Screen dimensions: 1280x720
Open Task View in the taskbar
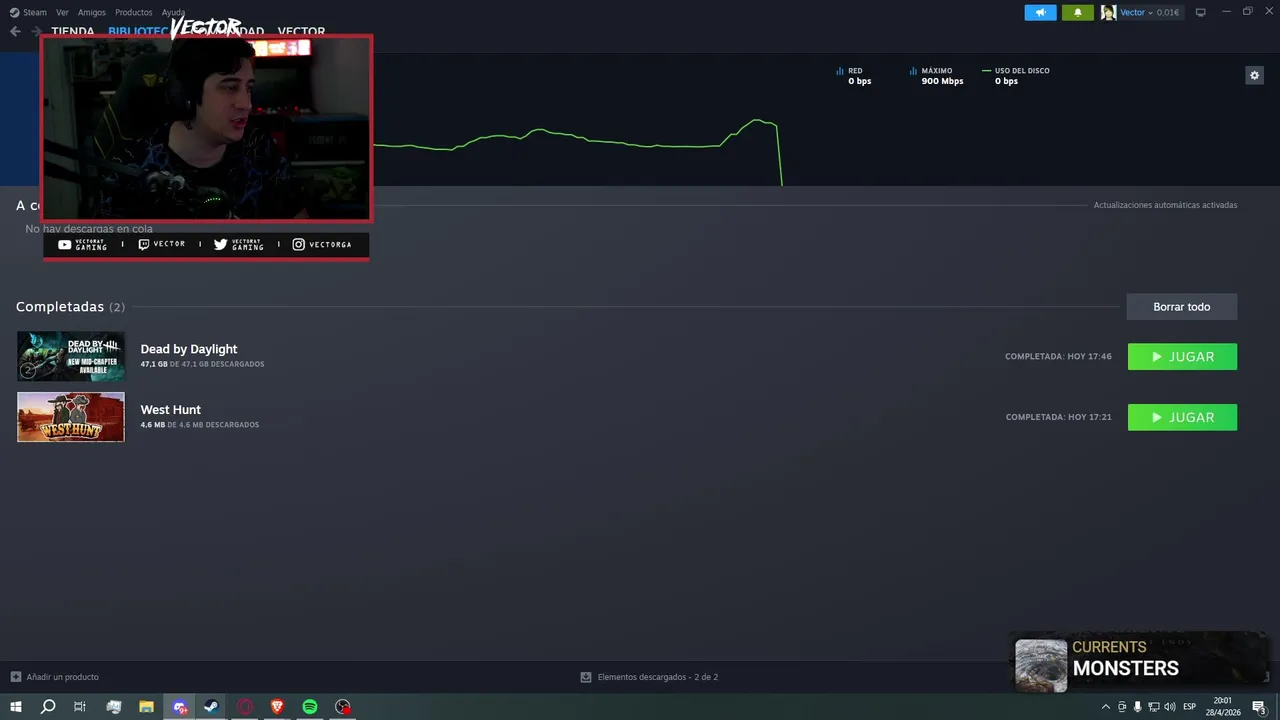[80, 707]
